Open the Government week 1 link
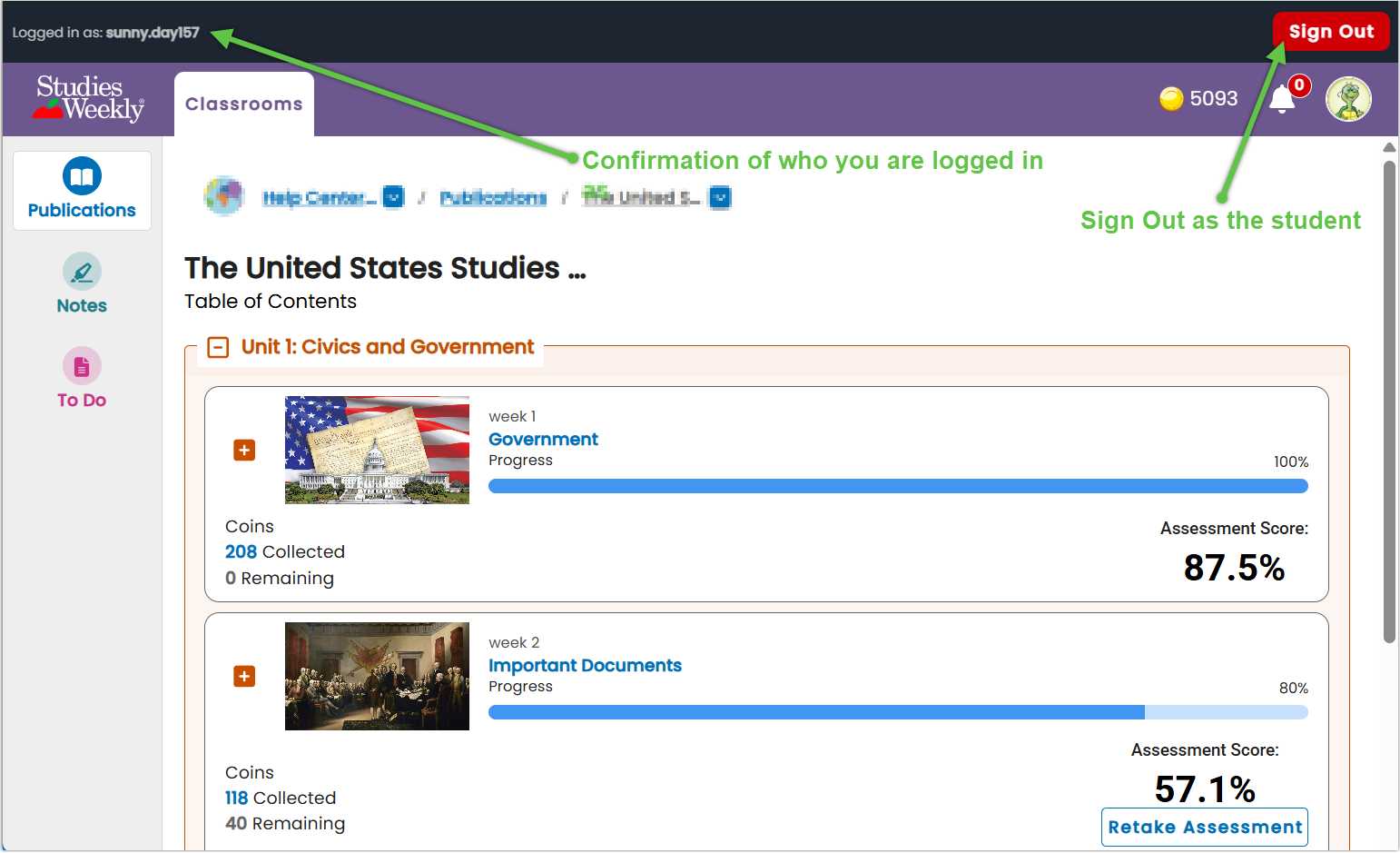This screenshot has height=853, width=1400. point(543,439)
